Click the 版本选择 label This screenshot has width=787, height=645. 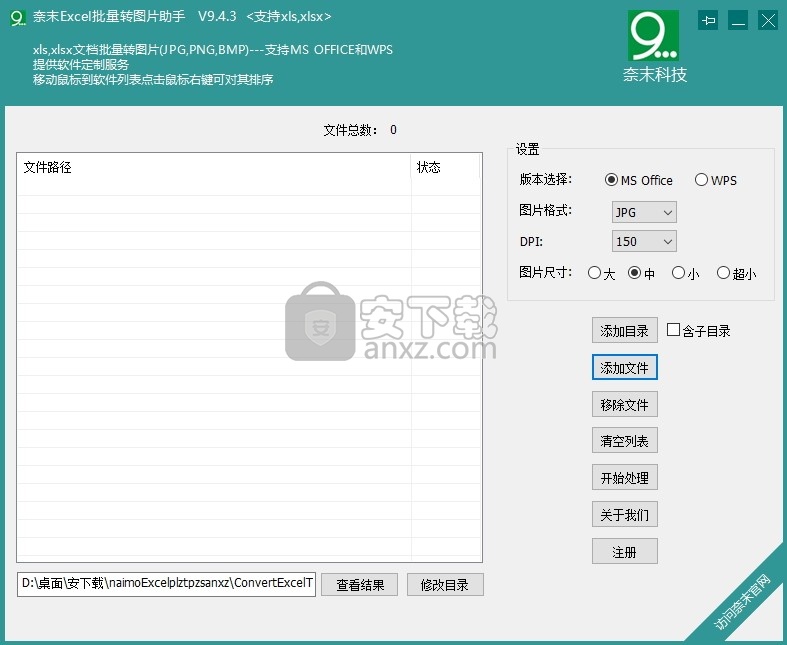pos(546,179)
